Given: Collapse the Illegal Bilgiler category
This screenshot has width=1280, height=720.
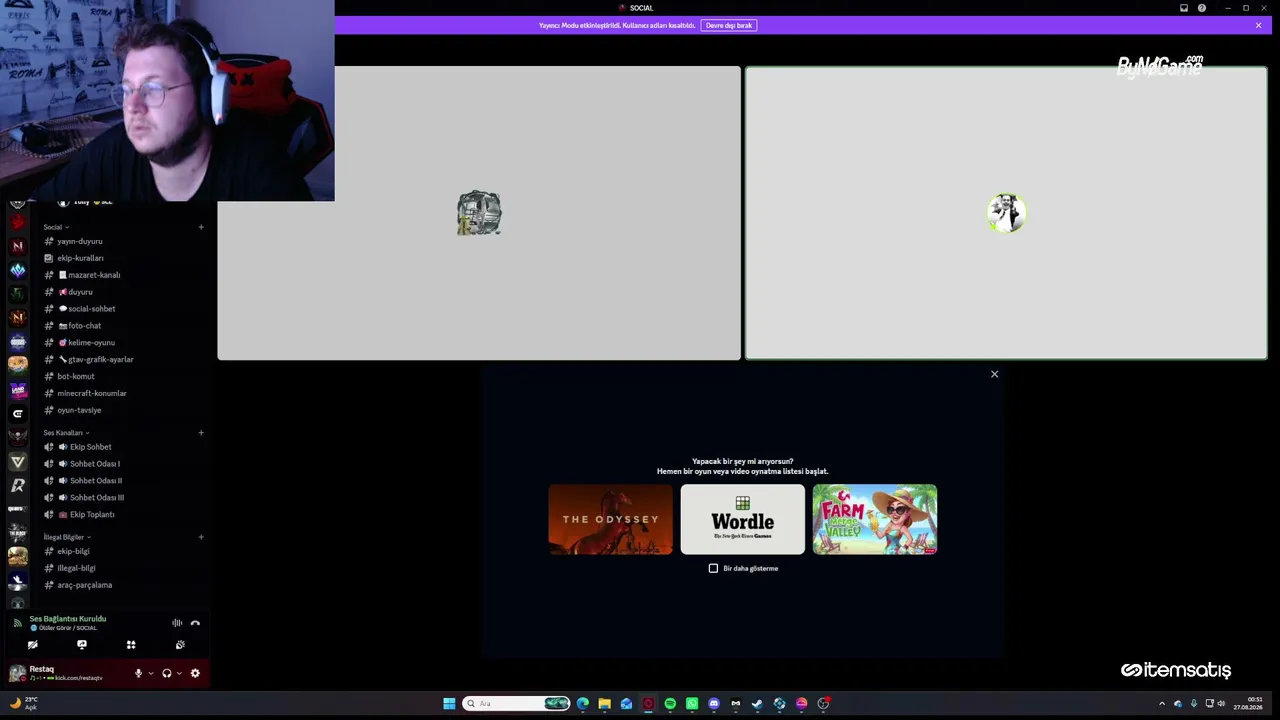Looking at the screenshot, I should click(x=67, y=537).
